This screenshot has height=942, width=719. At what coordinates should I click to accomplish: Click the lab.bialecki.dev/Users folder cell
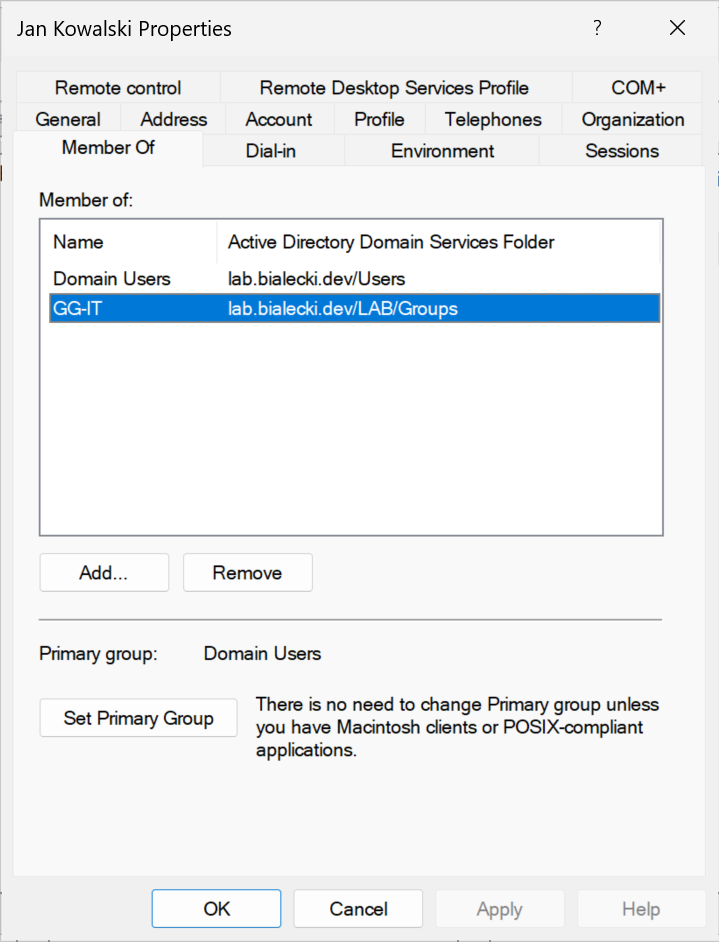tap(316, 279)
